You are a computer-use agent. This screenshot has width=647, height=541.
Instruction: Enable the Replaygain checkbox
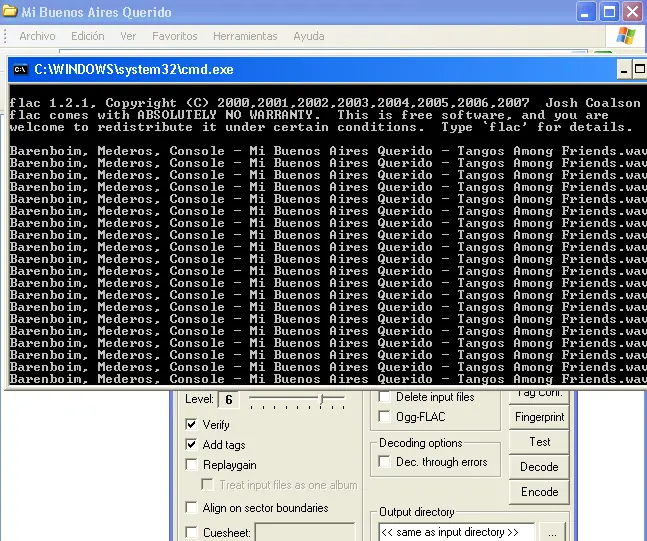pyautogui.click(x=191, y=465)
